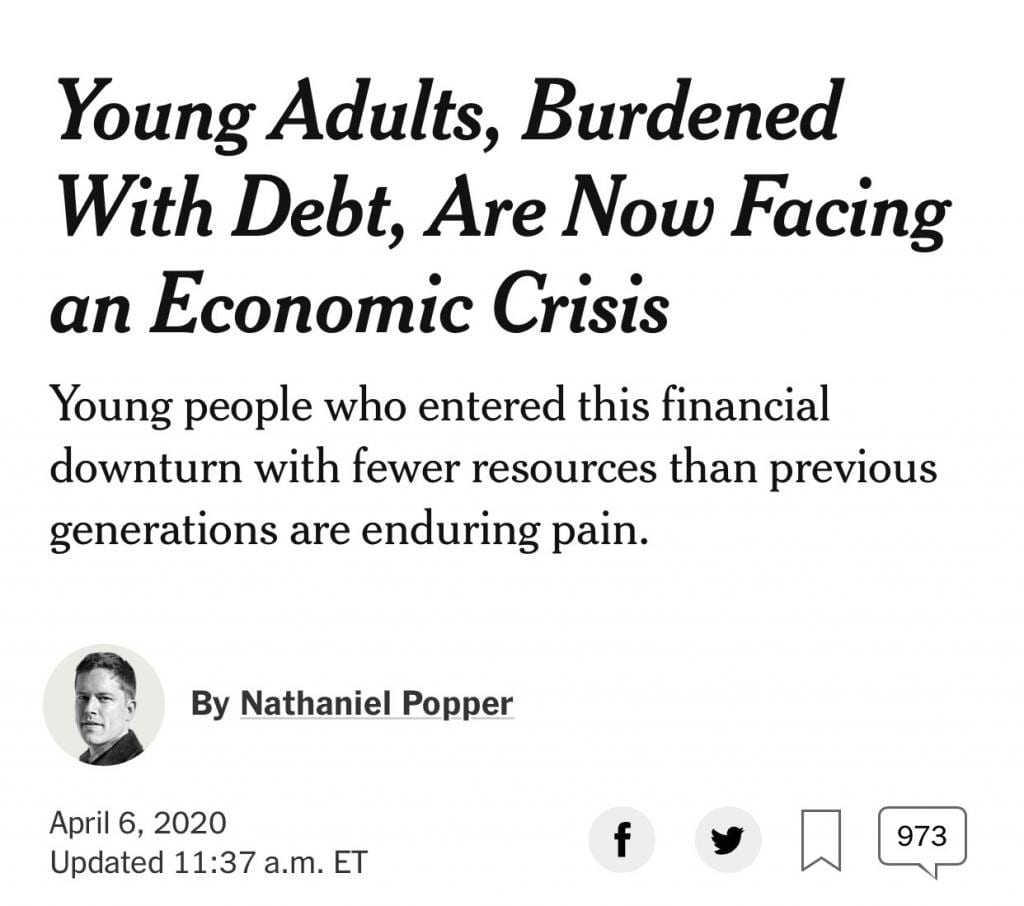
Task: Click the lowercase 'f' Facebook circle
Action: 621,839
